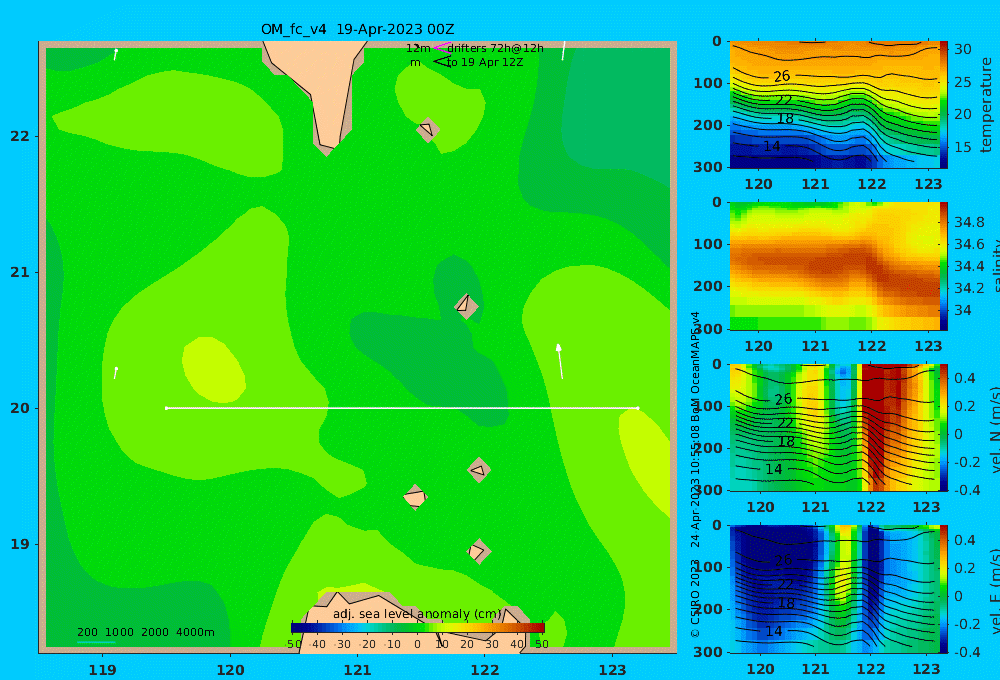
Task: Select the small island marker near 22N
Action: 428,130
